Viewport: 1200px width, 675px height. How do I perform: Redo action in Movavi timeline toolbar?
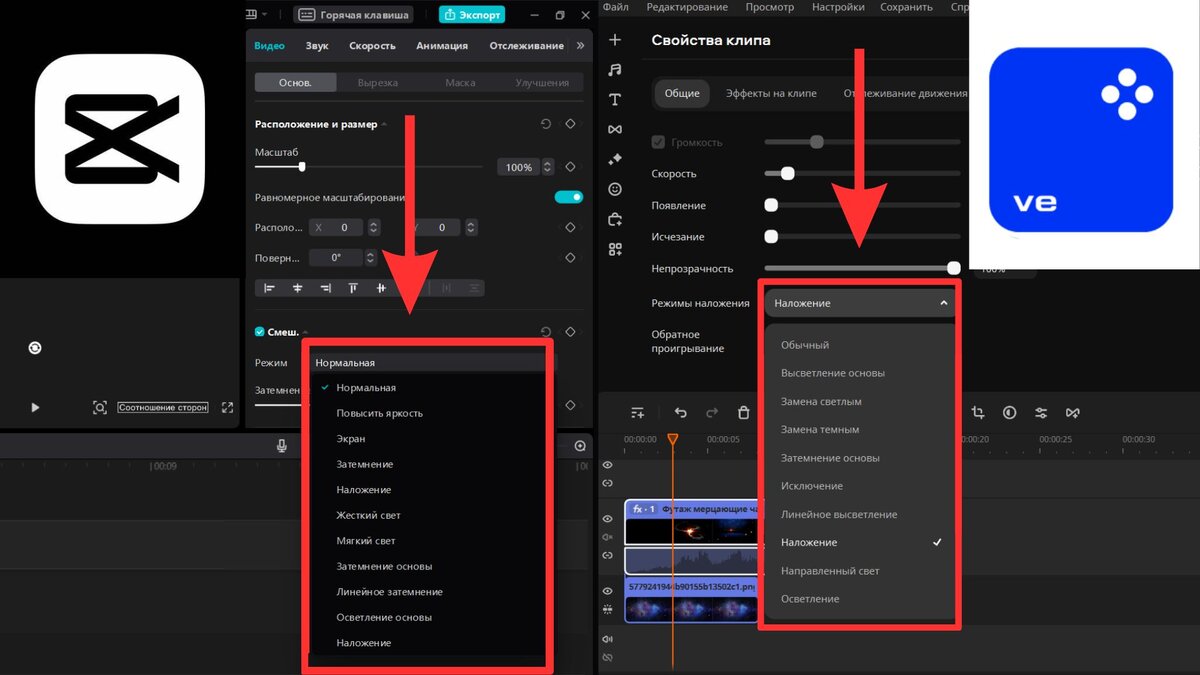(712, 413)
